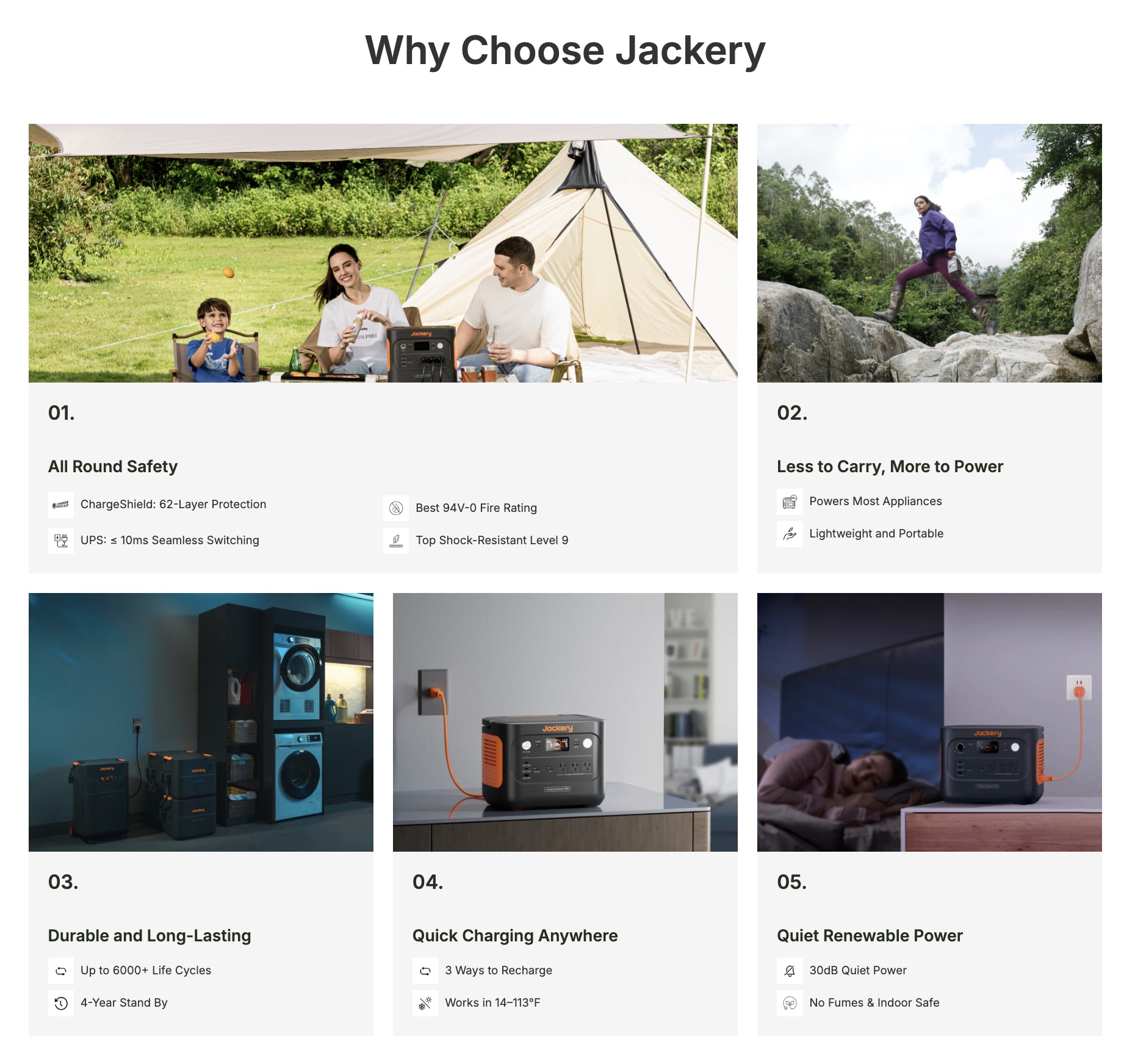
Task: Click the Best 94V-0 Fire Rating icon
Action: coord(396,508)
